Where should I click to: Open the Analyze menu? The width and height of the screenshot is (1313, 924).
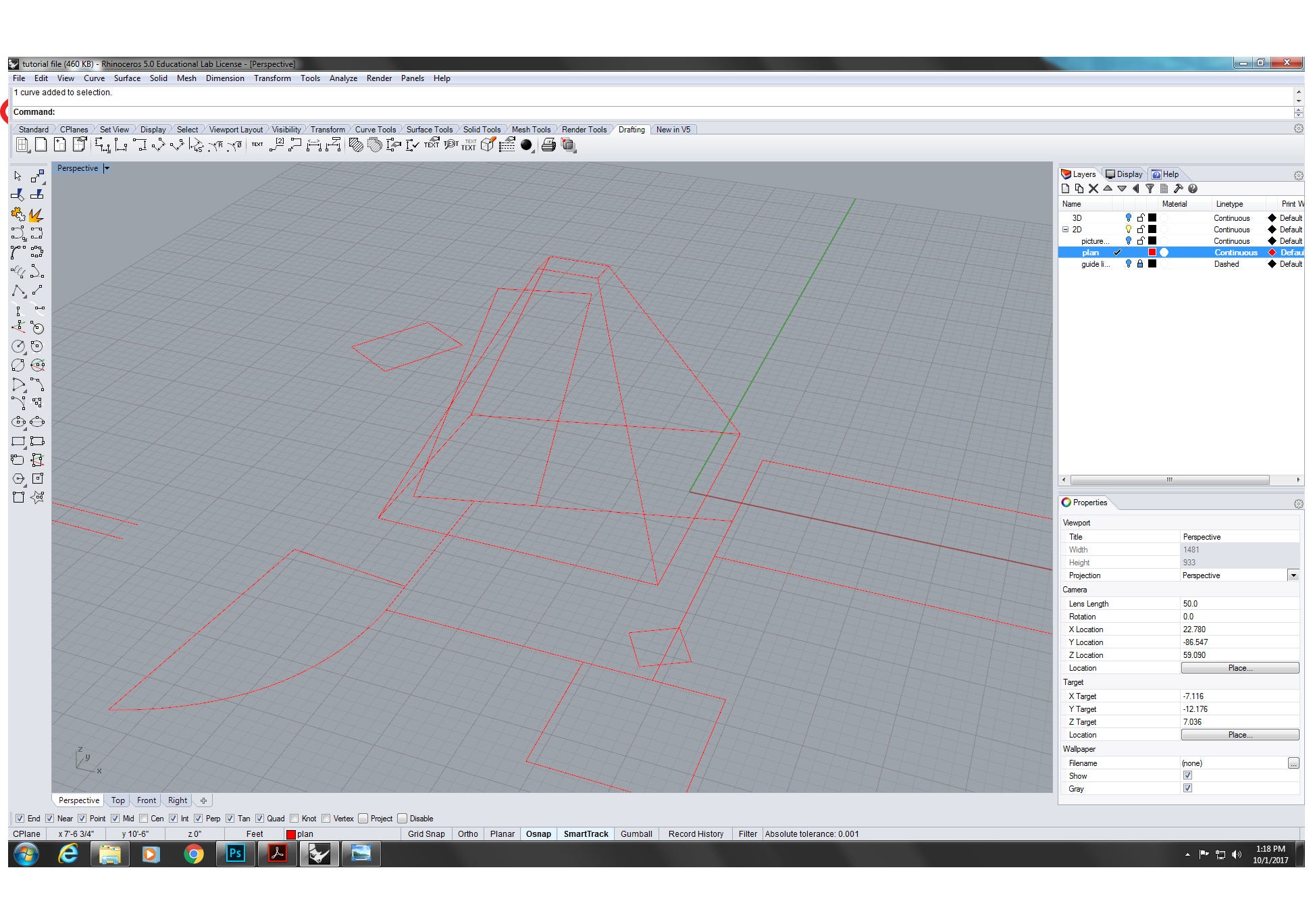pyautogui.click(x=343, y=78)
